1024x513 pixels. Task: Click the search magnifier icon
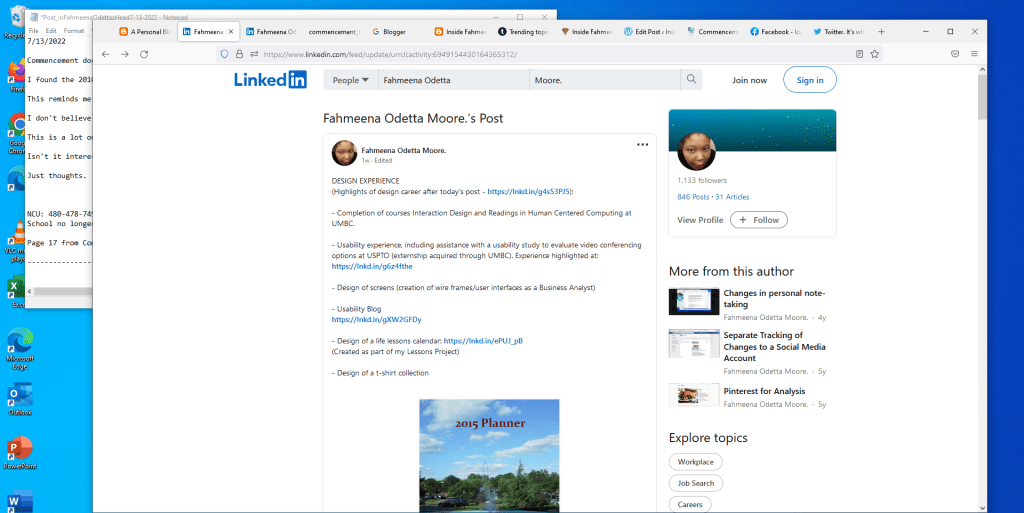pos(691,80)
